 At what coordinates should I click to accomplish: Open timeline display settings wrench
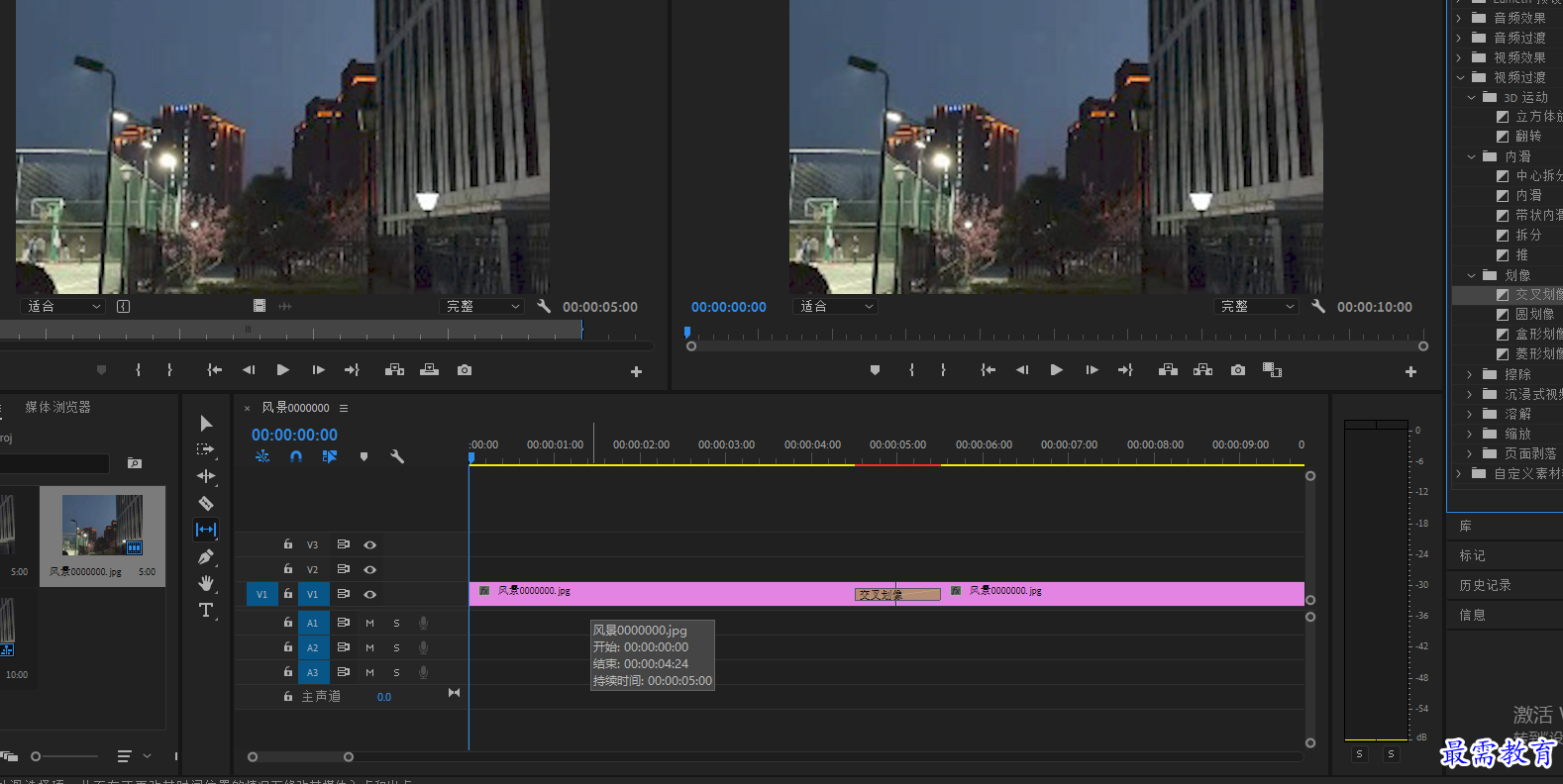coord(397,456)
